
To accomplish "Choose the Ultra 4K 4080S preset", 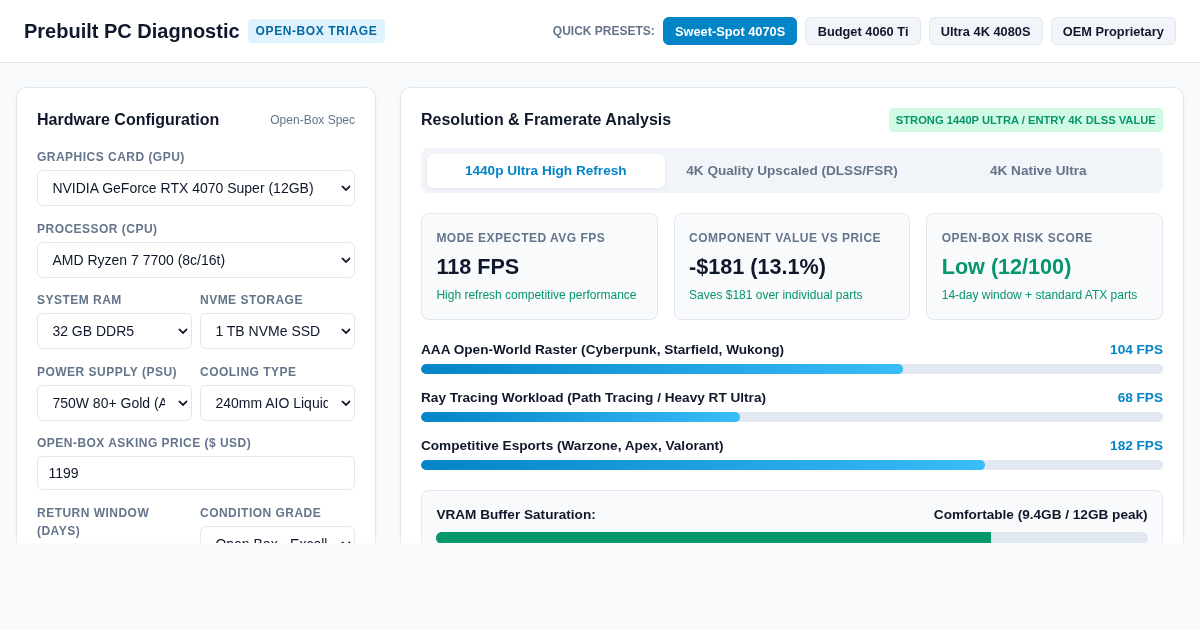I will pos(985,31).
